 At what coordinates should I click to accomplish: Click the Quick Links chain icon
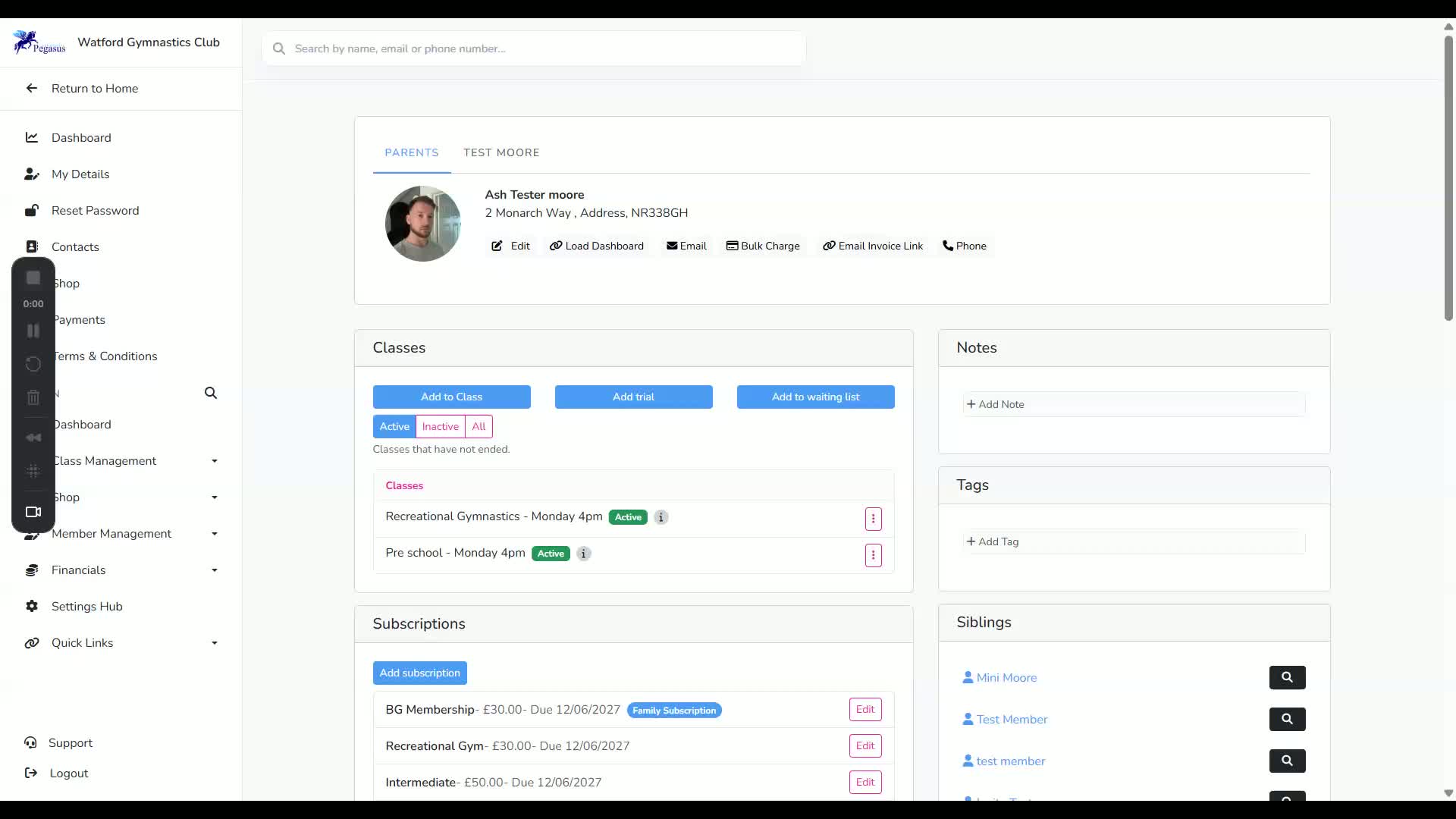tap(32, 642)
